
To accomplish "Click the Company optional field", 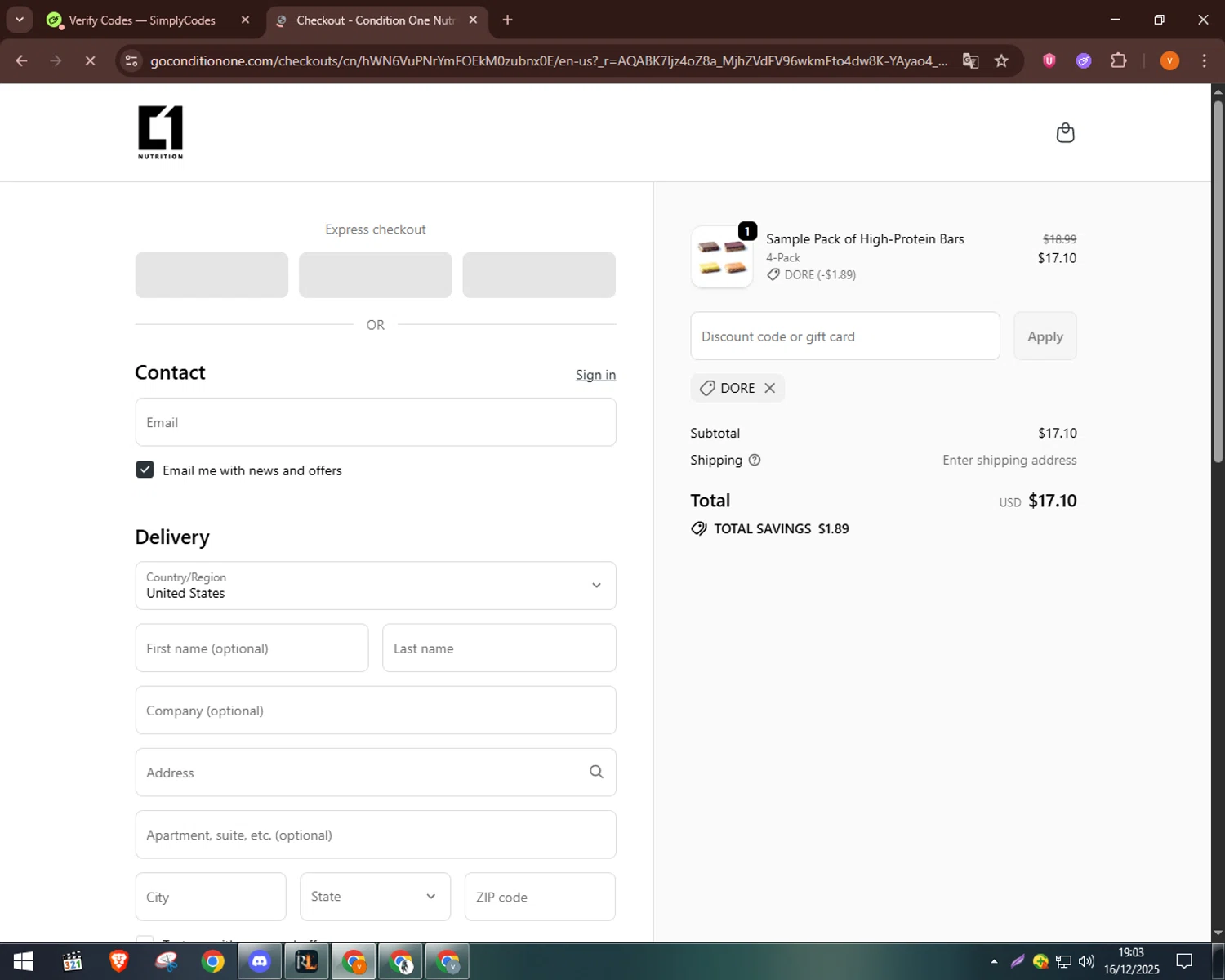I will click(x=376, y=710).
